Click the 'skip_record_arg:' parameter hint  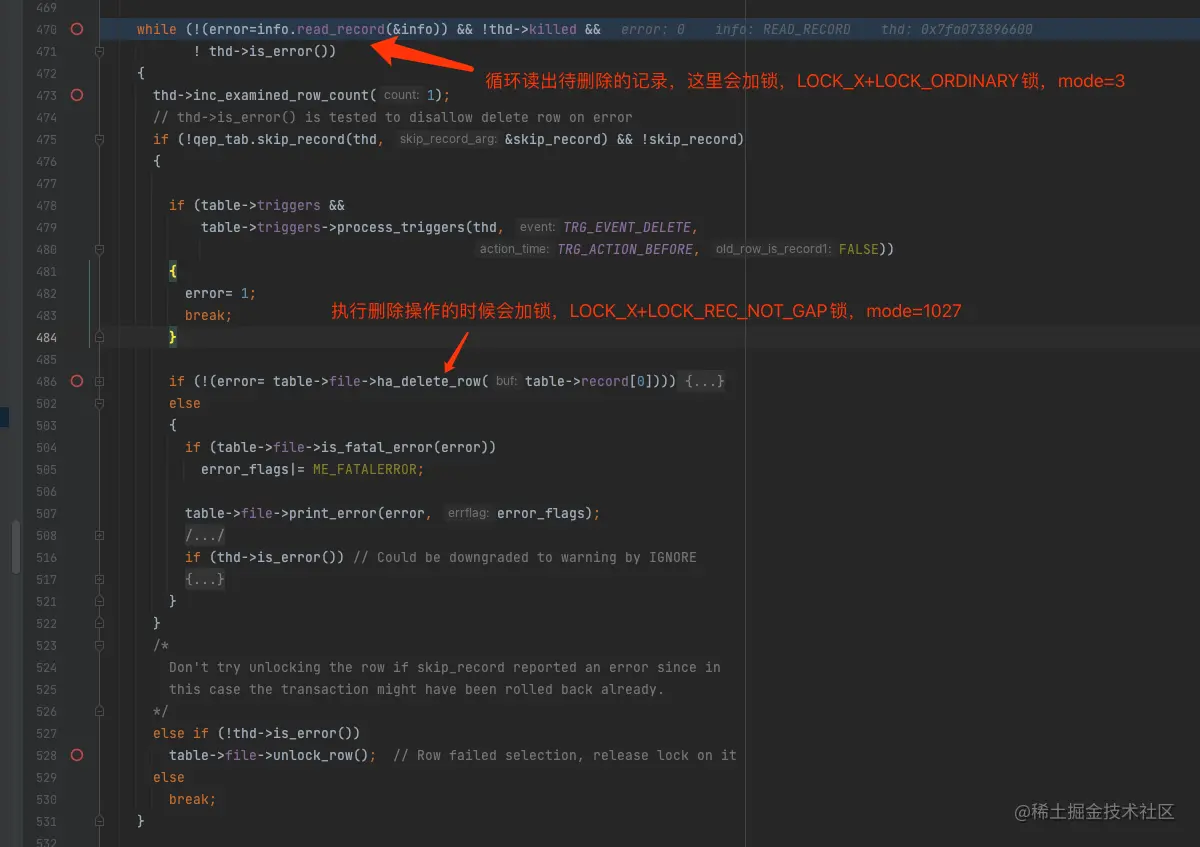[x=448, y=139]
